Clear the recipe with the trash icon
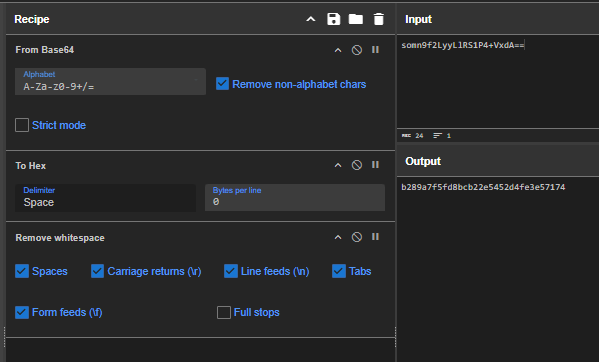 tap(379, 19)
